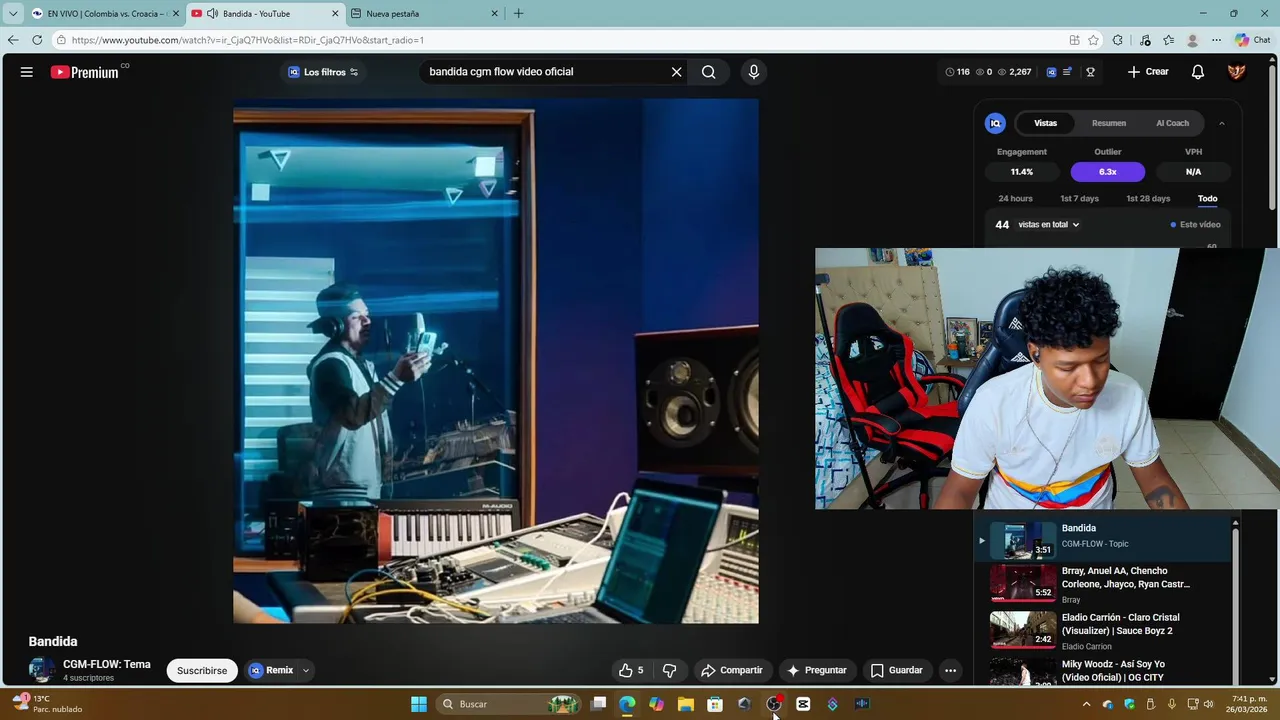Click the round vidIQ logo in the stats panel
Viewport: 1280px width, 720px height.
tap(995, 123)
